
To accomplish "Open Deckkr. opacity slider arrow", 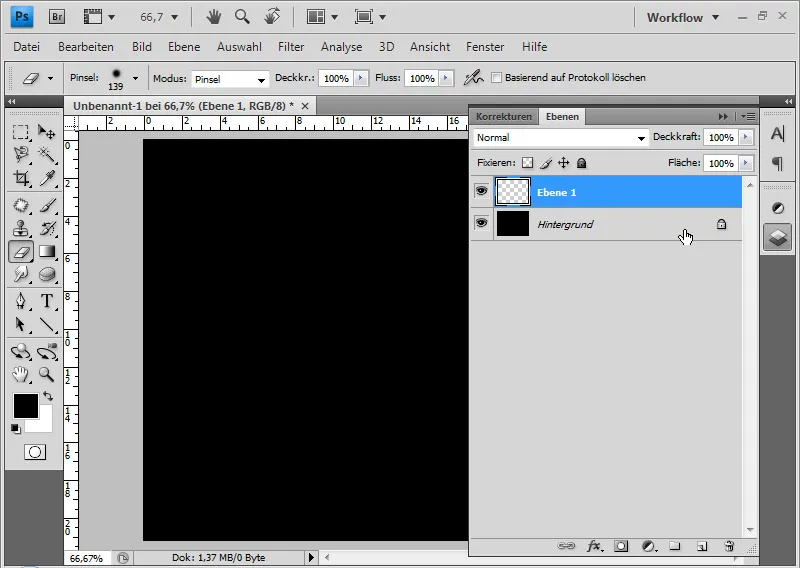I will tap(361, 78).
